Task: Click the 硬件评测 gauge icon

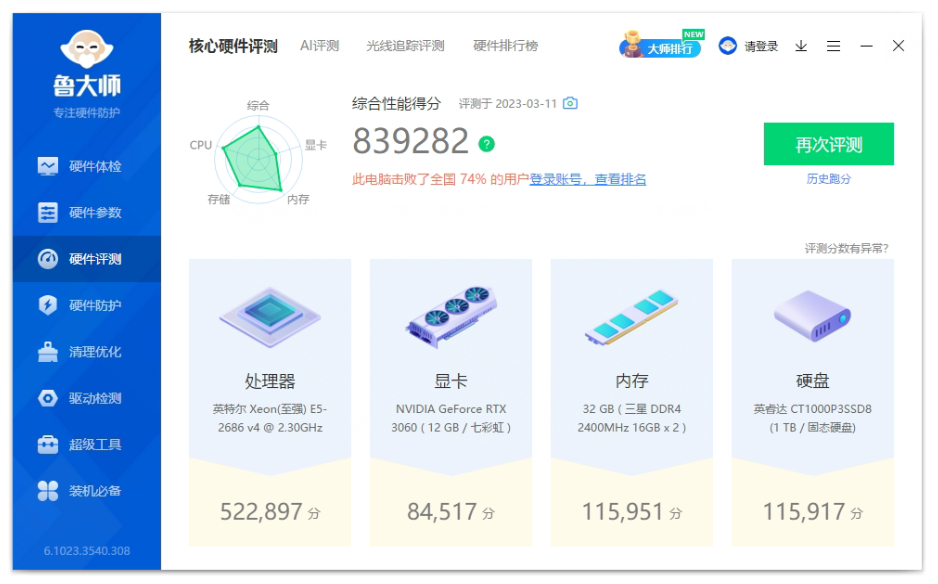Action: (x=48, y=259)
